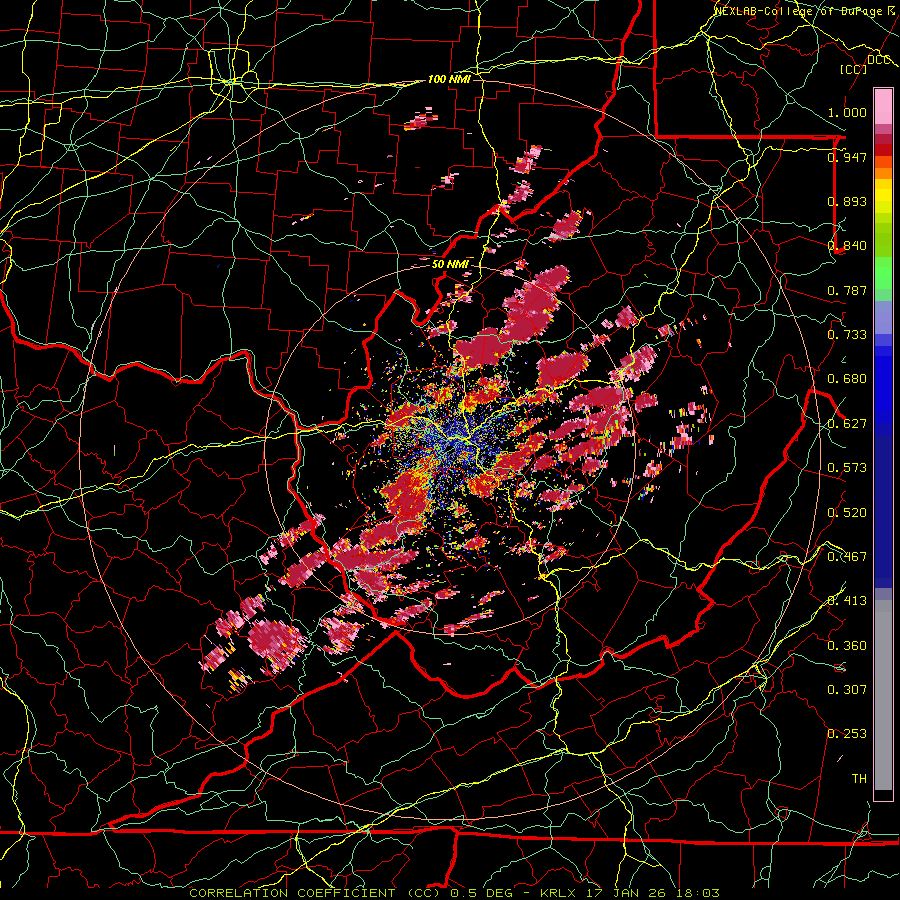Select the 0.307 scale value
Image resolution: width=900 pixels, height=900 pixels.
pos(847,690)
